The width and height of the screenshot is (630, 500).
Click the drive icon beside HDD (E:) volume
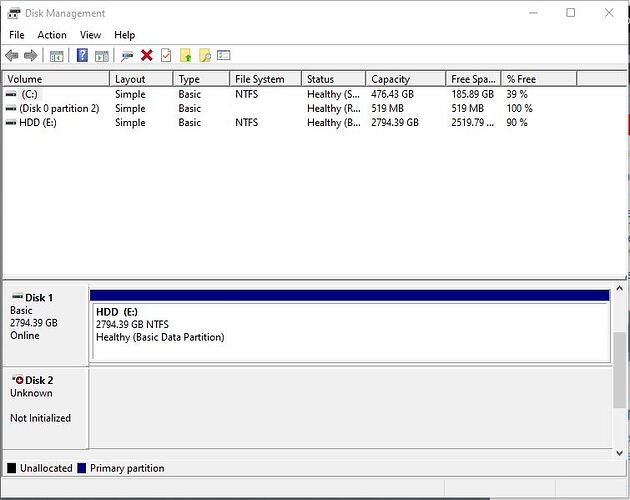pyautogui.click(x=11, y=123)
